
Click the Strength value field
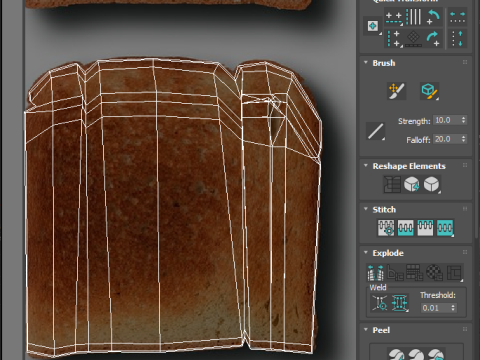[446, 120]
